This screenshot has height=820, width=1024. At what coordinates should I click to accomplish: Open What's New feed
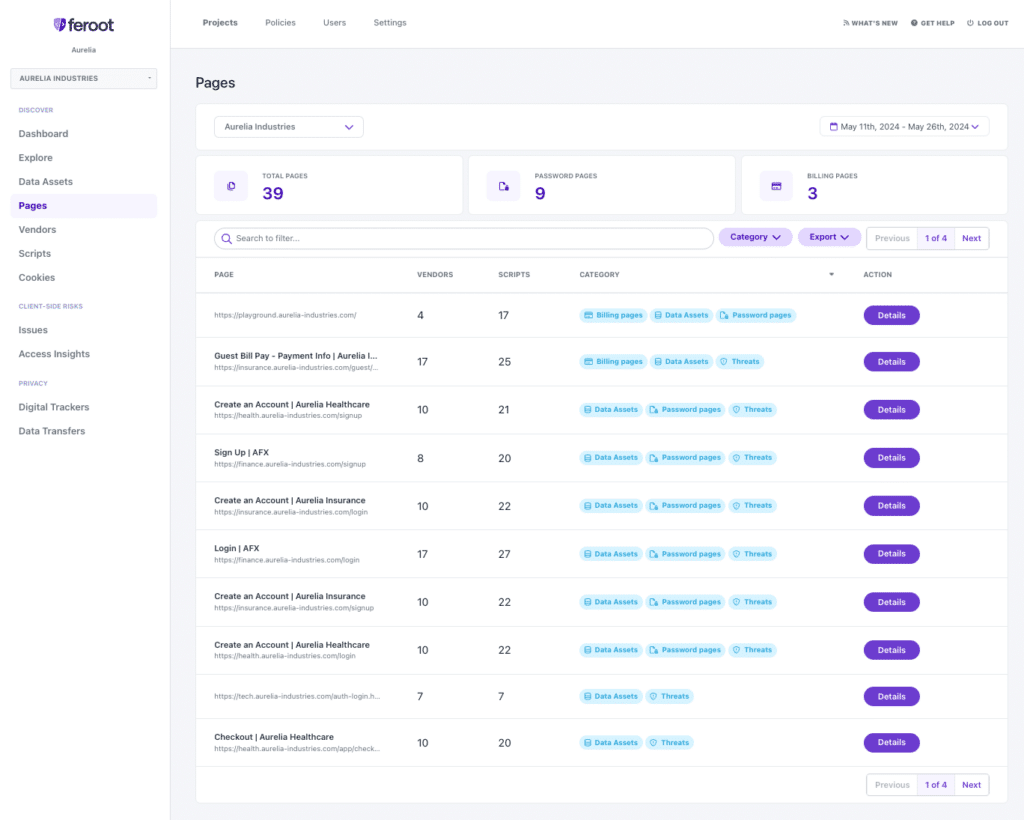[x=870, y=23]
